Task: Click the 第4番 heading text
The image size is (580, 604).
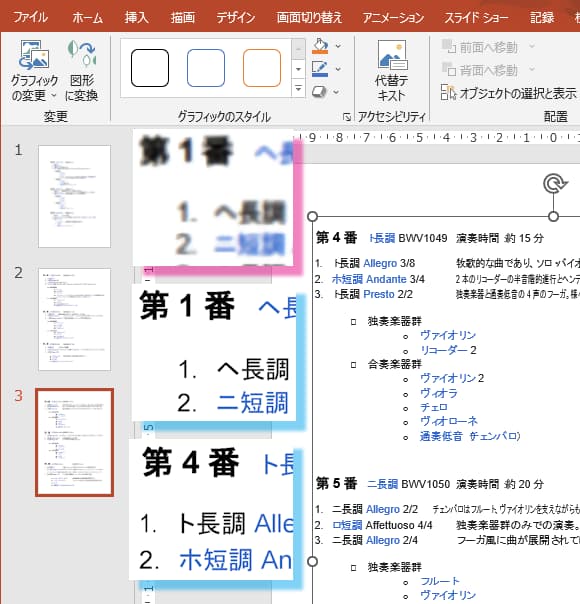Action: coord(336,238)
